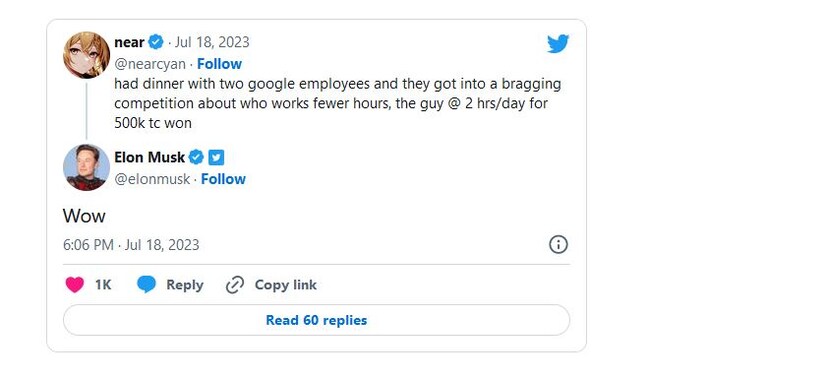The height and width of the screenshot is (379, 827).
Task: Open the tweet info circle icon
Action: 558,245
